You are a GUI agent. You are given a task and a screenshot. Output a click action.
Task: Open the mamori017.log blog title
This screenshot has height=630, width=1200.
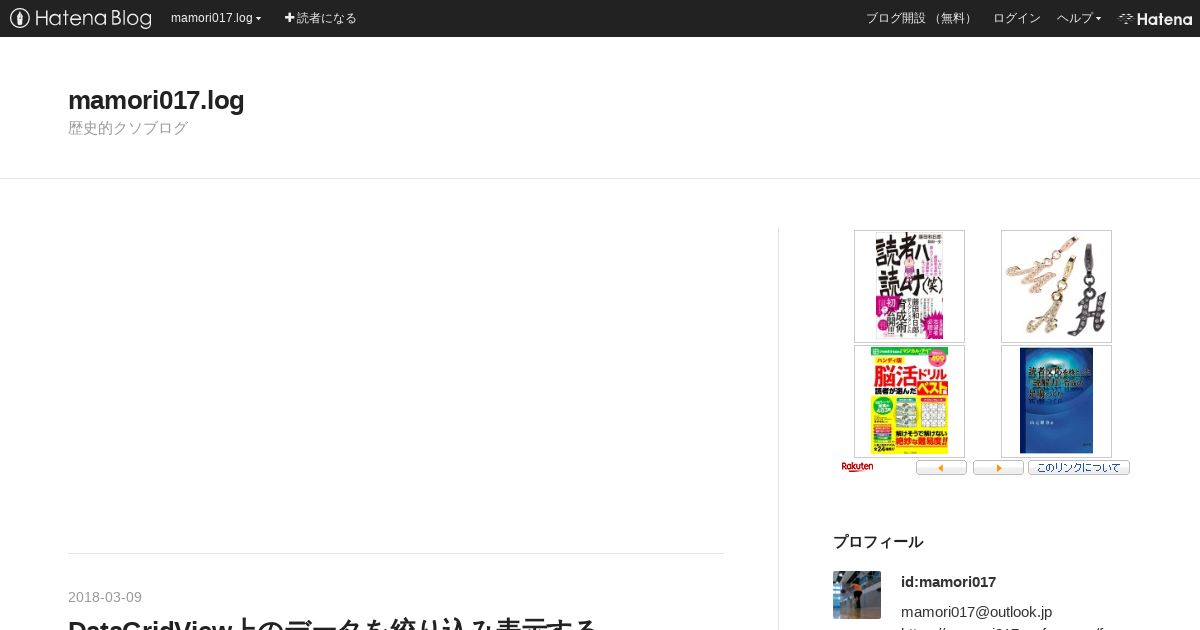pyautogui.click(x=156, y=100)
